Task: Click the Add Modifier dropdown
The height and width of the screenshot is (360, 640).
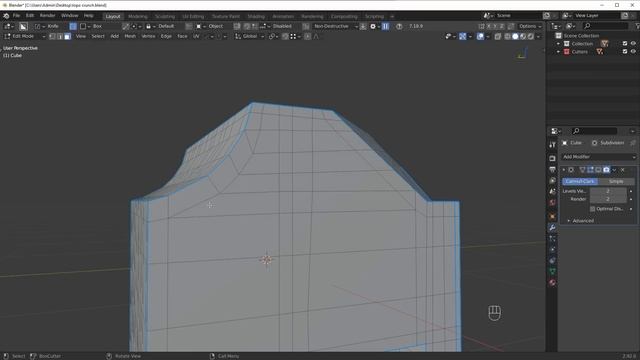Action: click(x=598, y=157)
